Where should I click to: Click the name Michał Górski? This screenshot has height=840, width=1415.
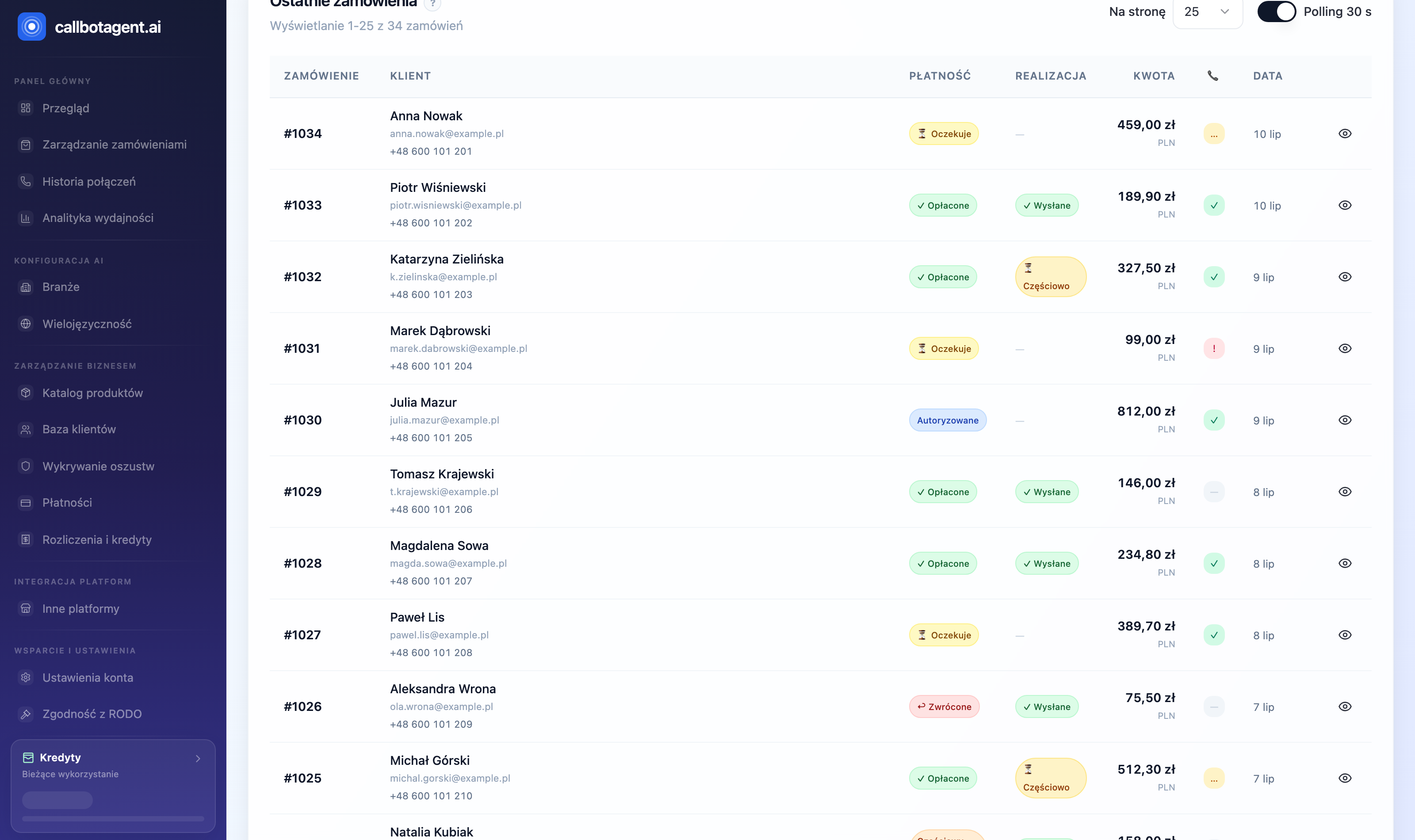click(x=430, y=761)
